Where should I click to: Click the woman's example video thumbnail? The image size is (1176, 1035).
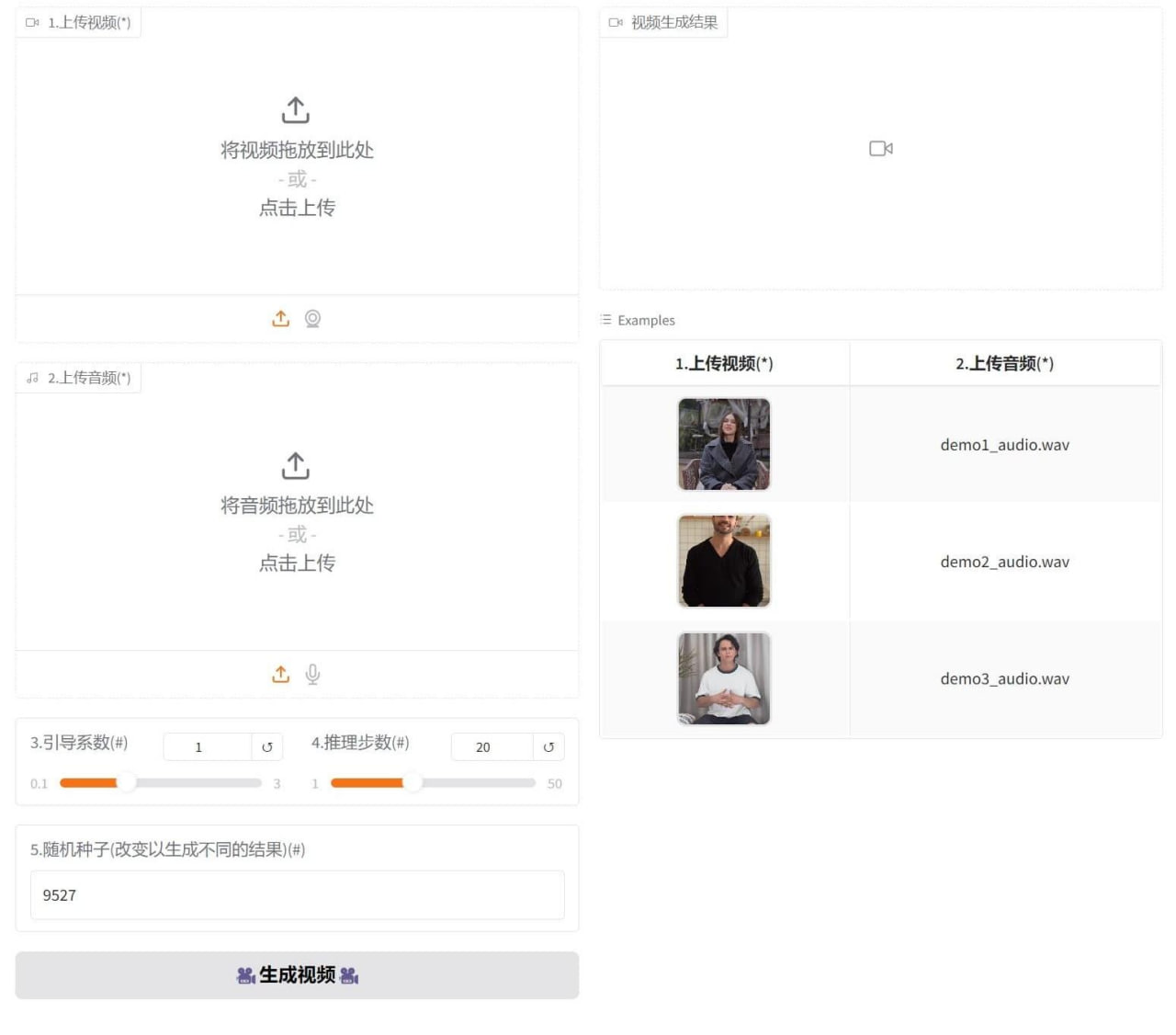pos(724,444)
